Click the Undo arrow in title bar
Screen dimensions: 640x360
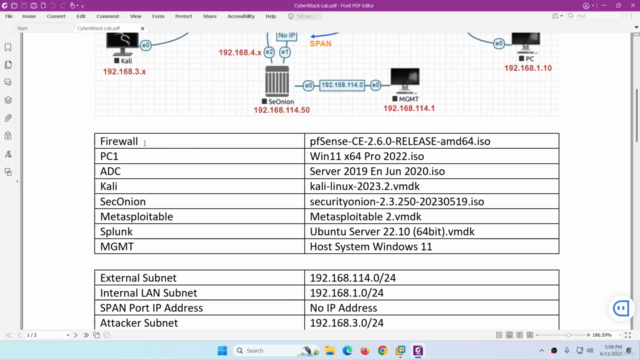click(x=53, y=6)
